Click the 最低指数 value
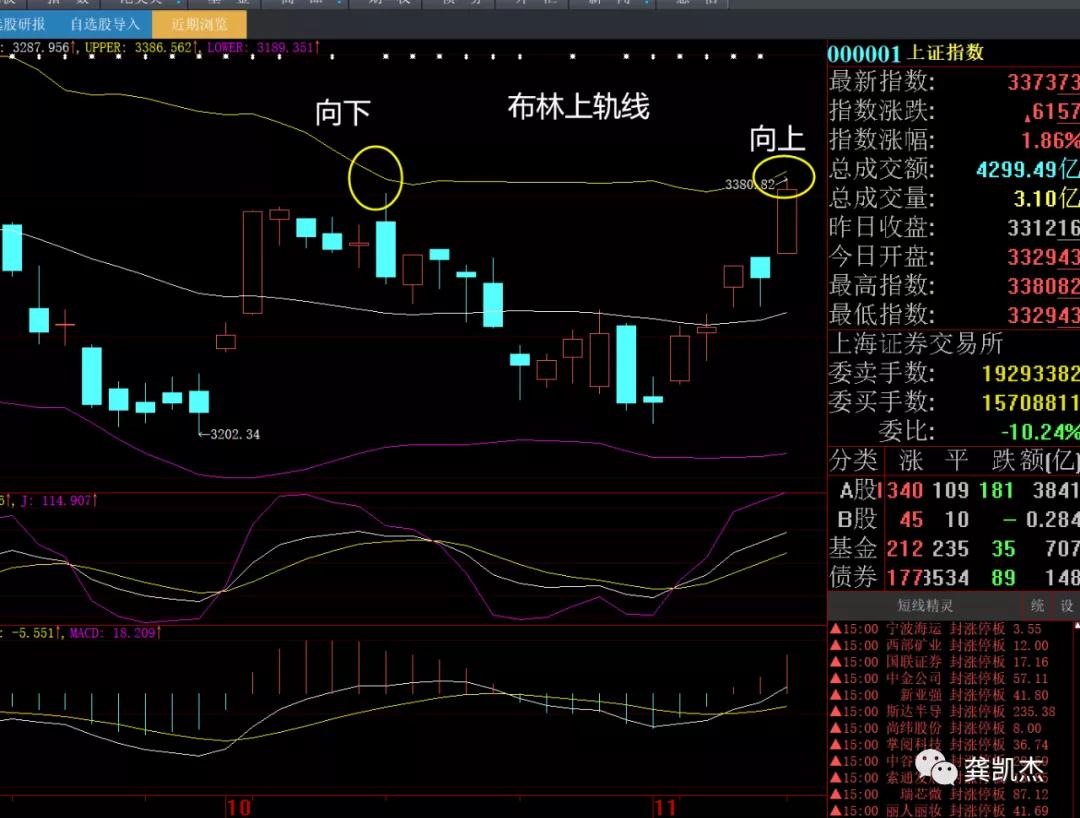Viewport: 1080px width, 818px height. click(1043, 315)
